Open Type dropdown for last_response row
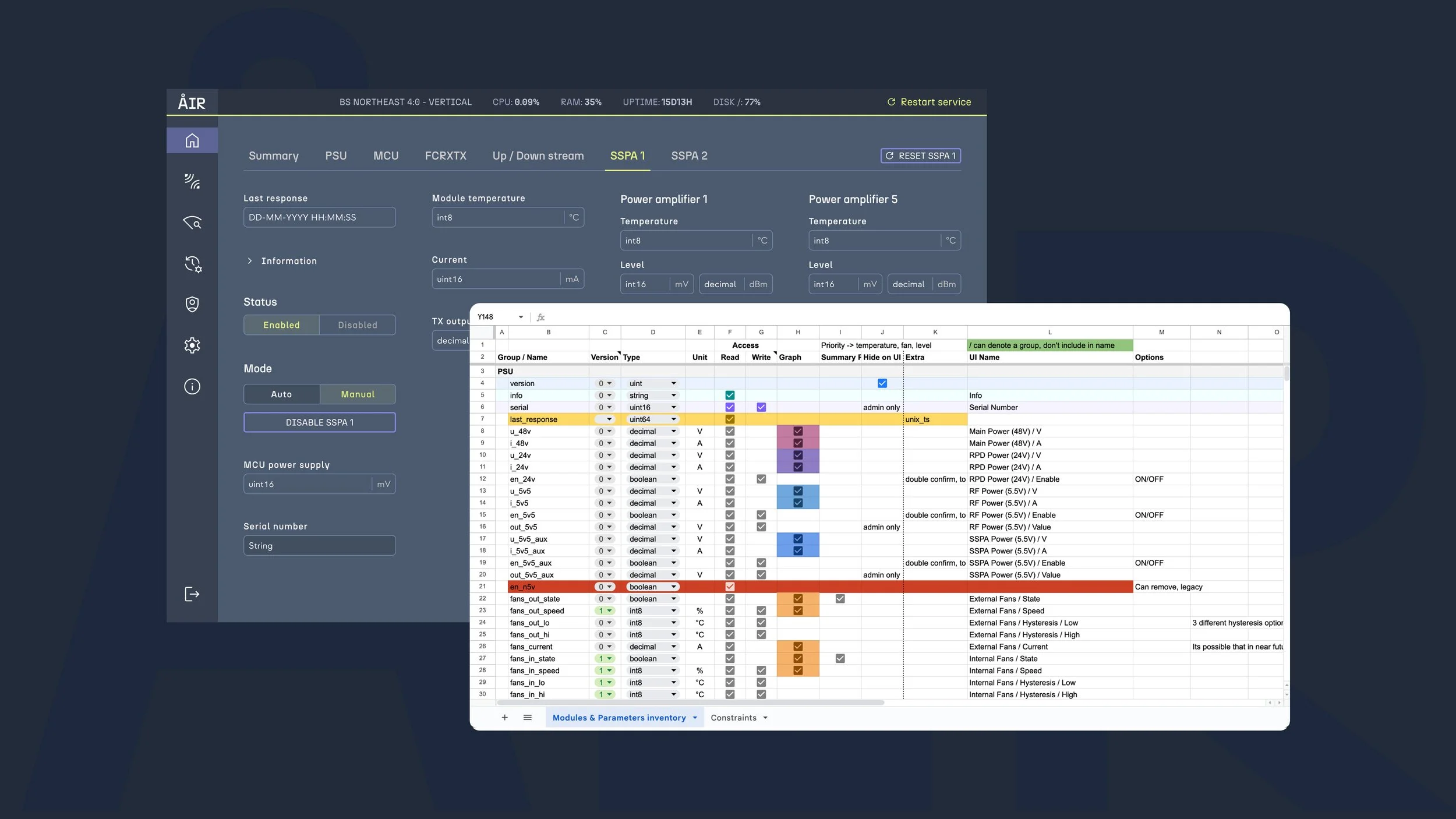The image size is (1456, 819). click(673, 419)
